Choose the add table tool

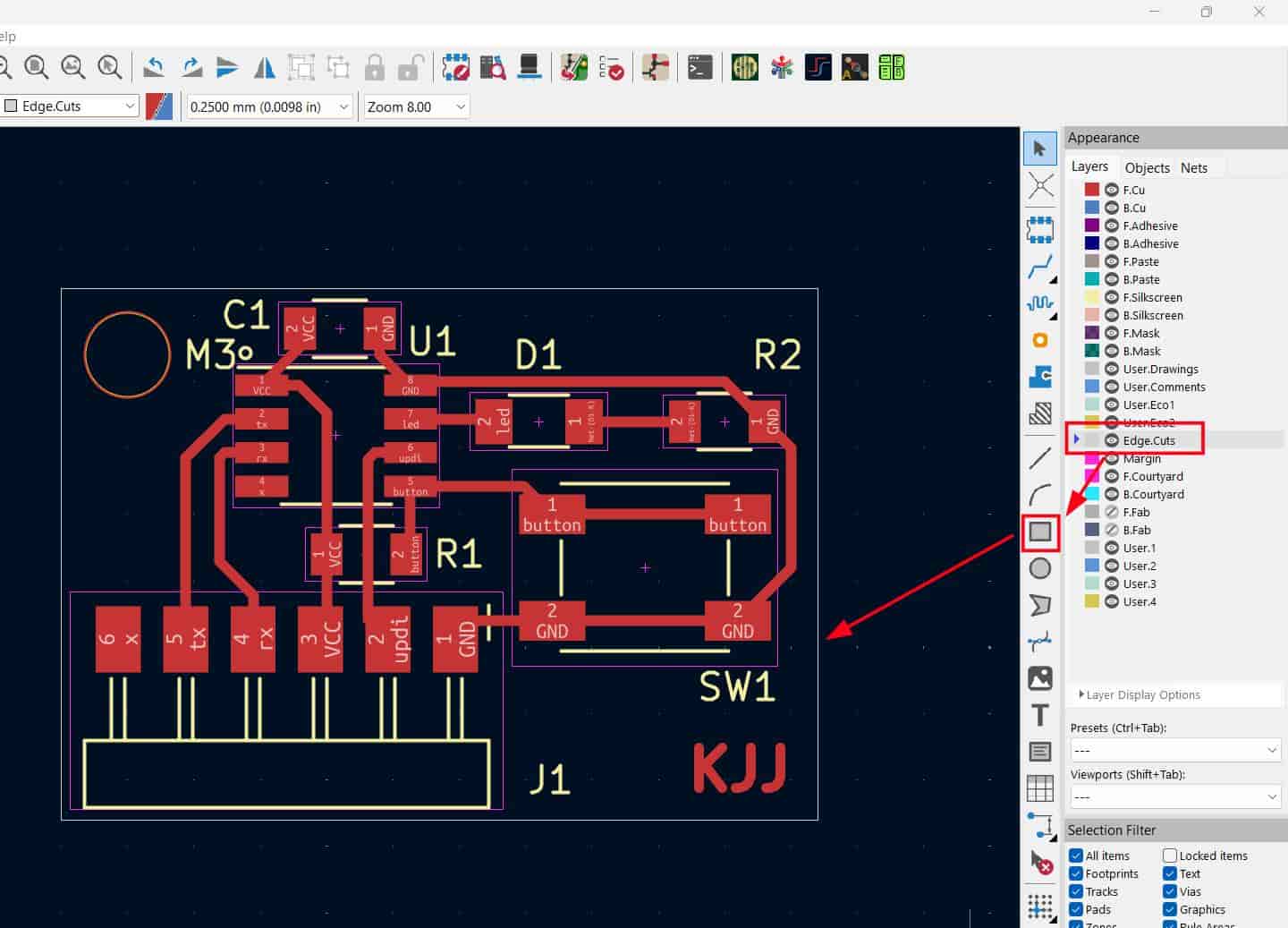[x=1039, y=788]
